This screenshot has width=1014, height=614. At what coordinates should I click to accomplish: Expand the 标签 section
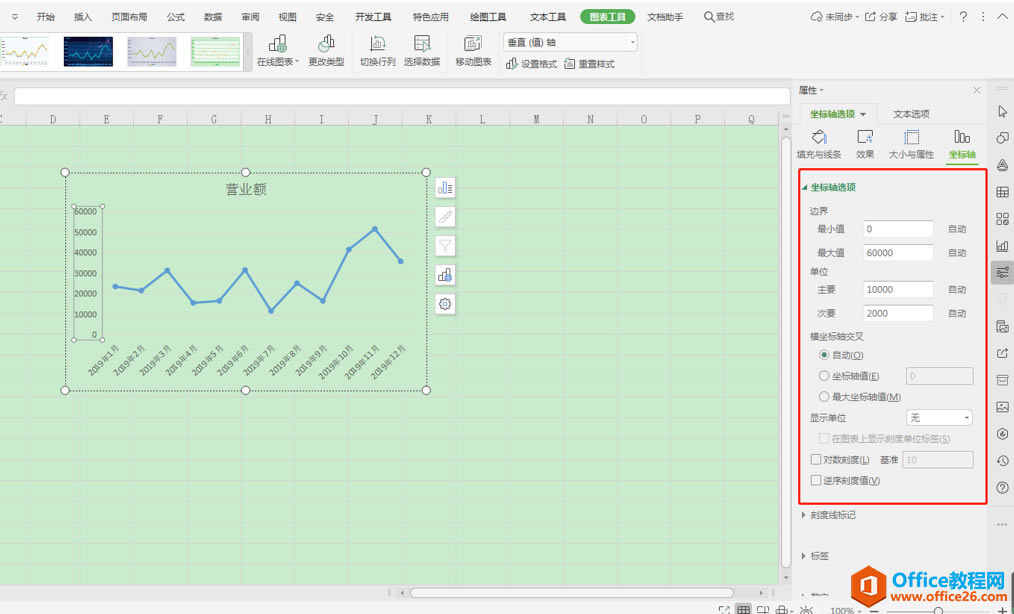pos(804,556)
